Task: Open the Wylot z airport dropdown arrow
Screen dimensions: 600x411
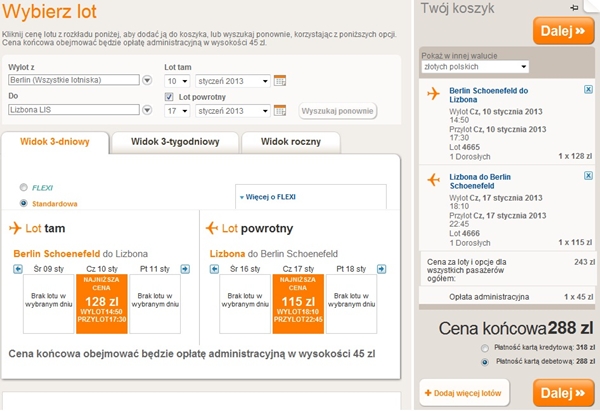Action: [147, 80]
